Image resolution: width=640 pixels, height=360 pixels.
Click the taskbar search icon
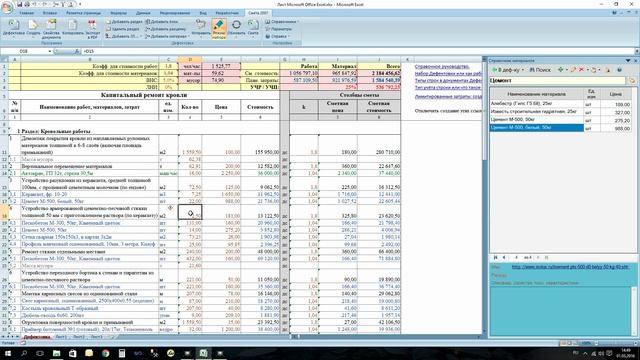click(x=24, y=353)
